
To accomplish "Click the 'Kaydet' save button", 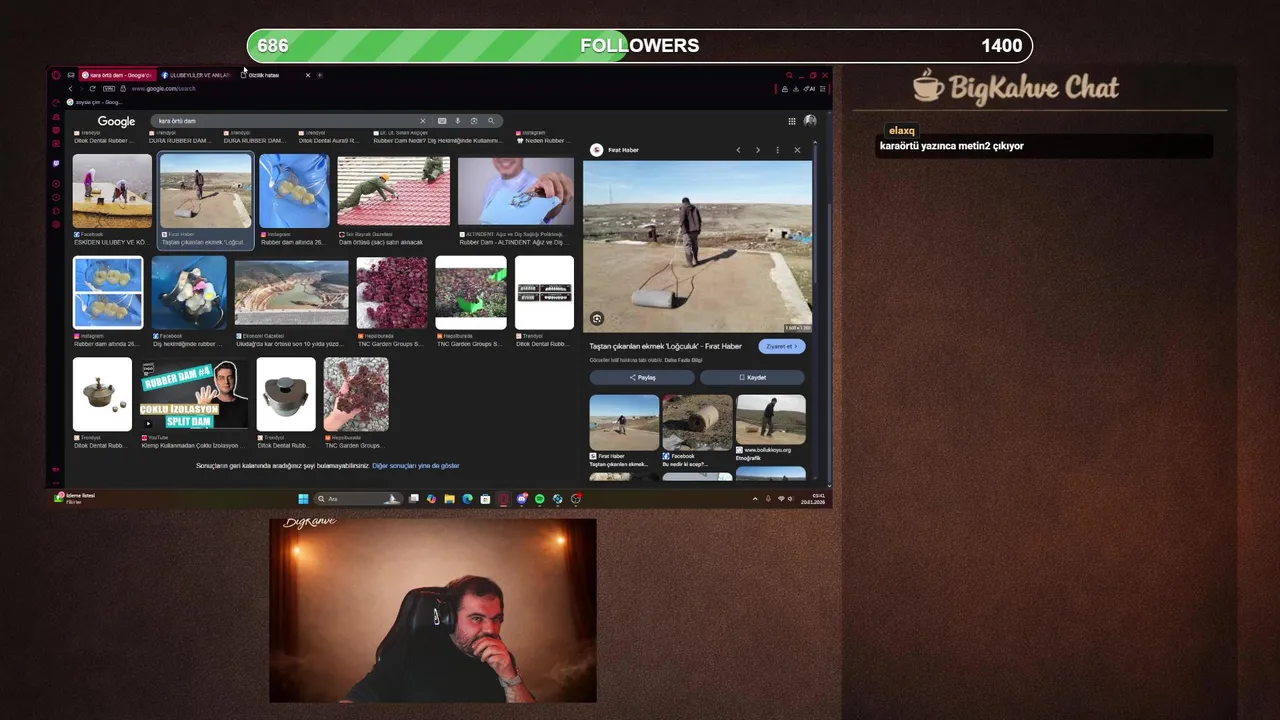I will [752, 377].
